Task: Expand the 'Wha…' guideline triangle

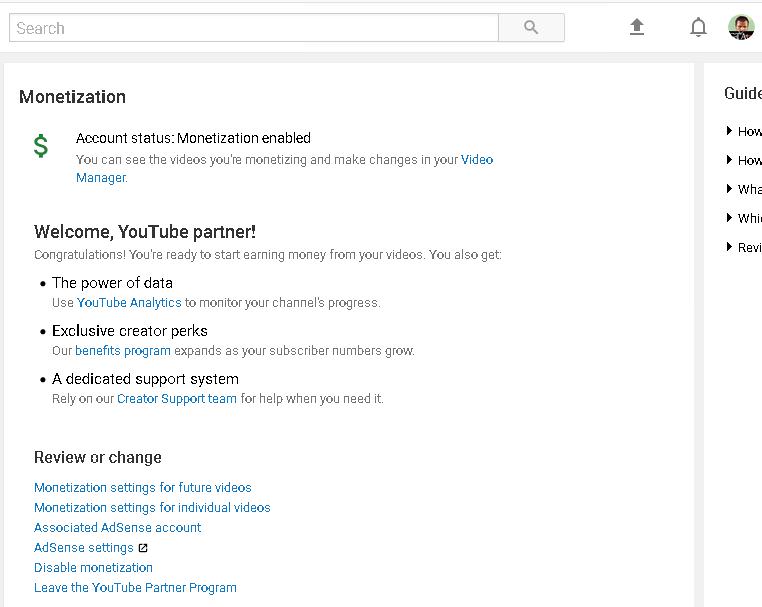Action: click(729, 189)
